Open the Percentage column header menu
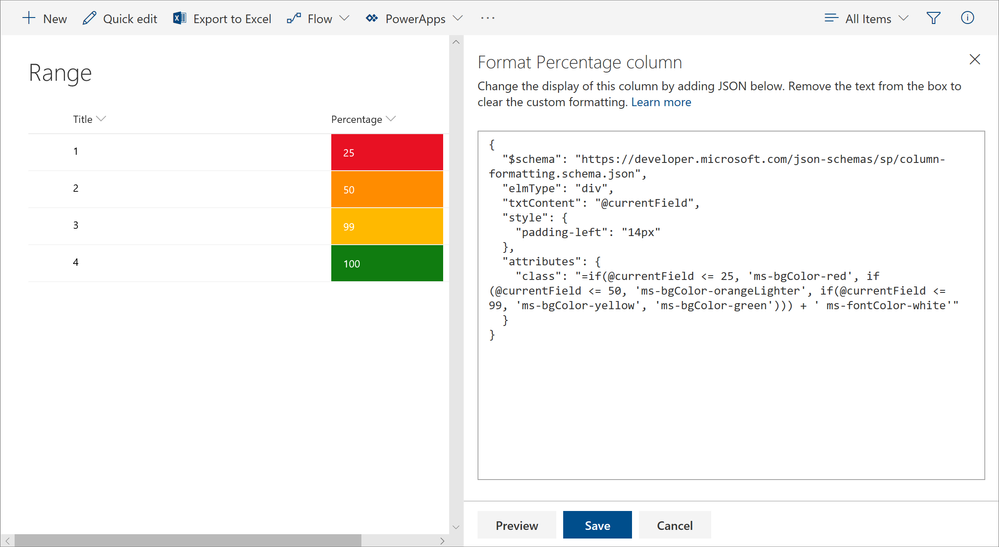This screenshot has width=999, height=547. [x=363, y=119]
